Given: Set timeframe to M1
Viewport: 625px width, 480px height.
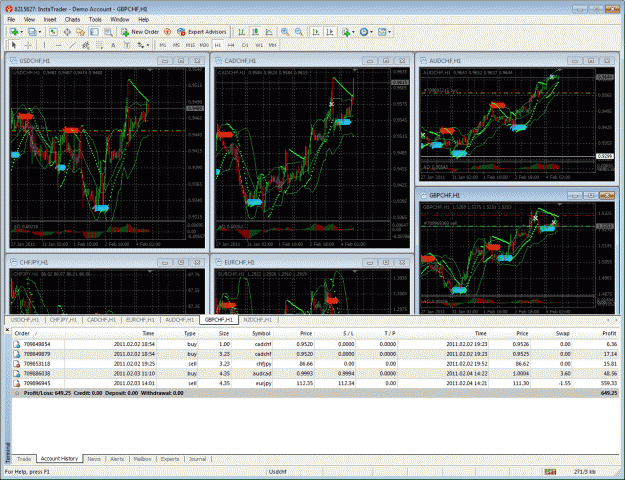Looking at the screenshot, I should (163, 45).
